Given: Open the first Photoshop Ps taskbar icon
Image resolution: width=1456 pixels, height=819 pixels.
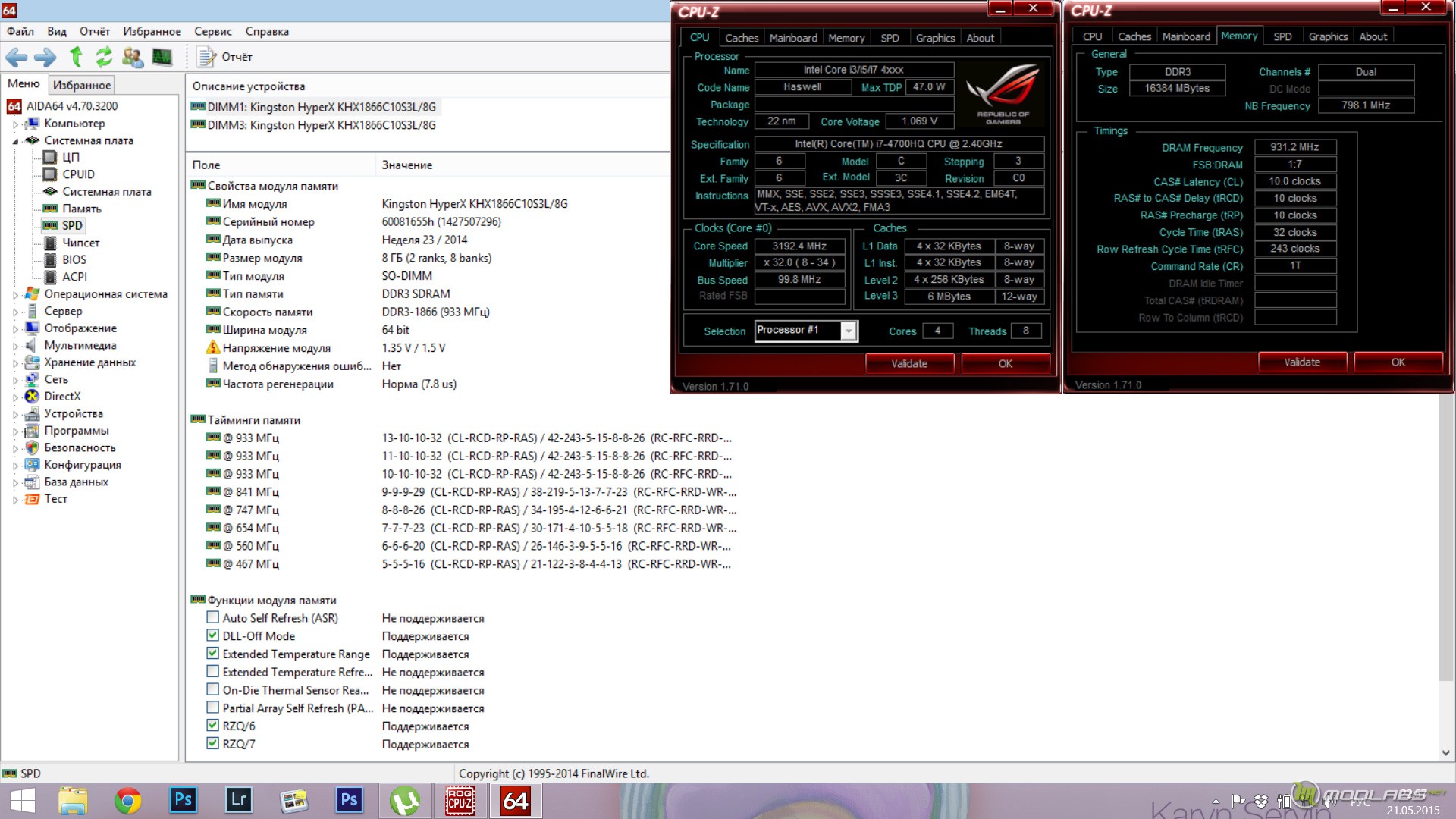Looking at the screenshot, I should point(183,801).
